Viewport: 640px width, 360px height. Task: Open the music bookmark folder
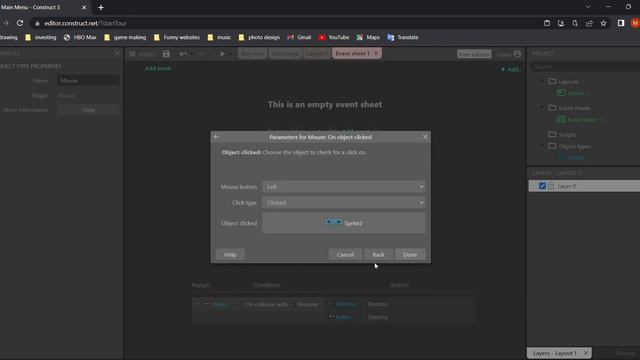click(219, 37)
